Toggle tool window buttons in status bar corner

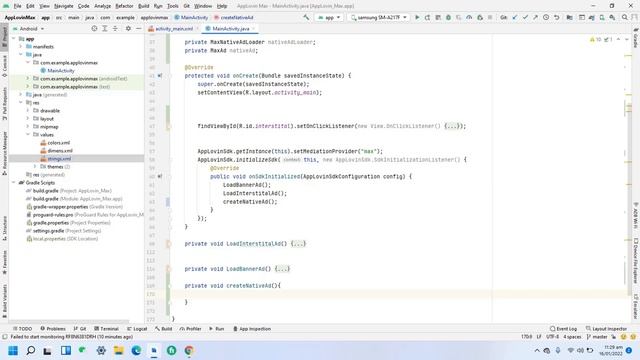4,337
